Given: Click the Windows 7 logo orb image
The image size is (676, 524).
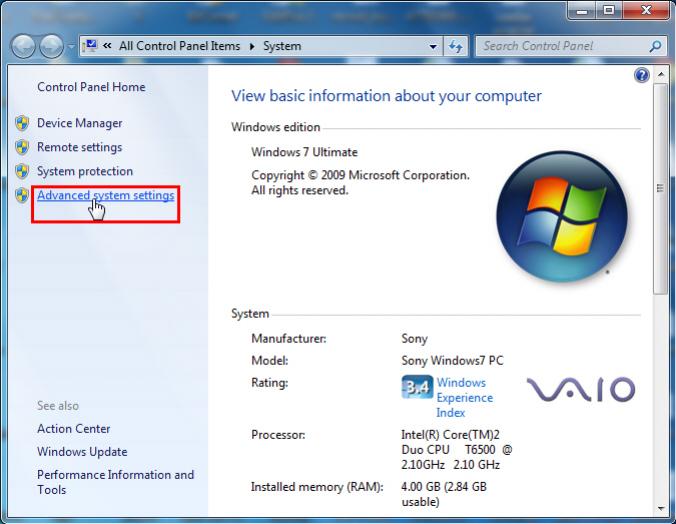Looking at the screenshot, I should click(561, 217).
